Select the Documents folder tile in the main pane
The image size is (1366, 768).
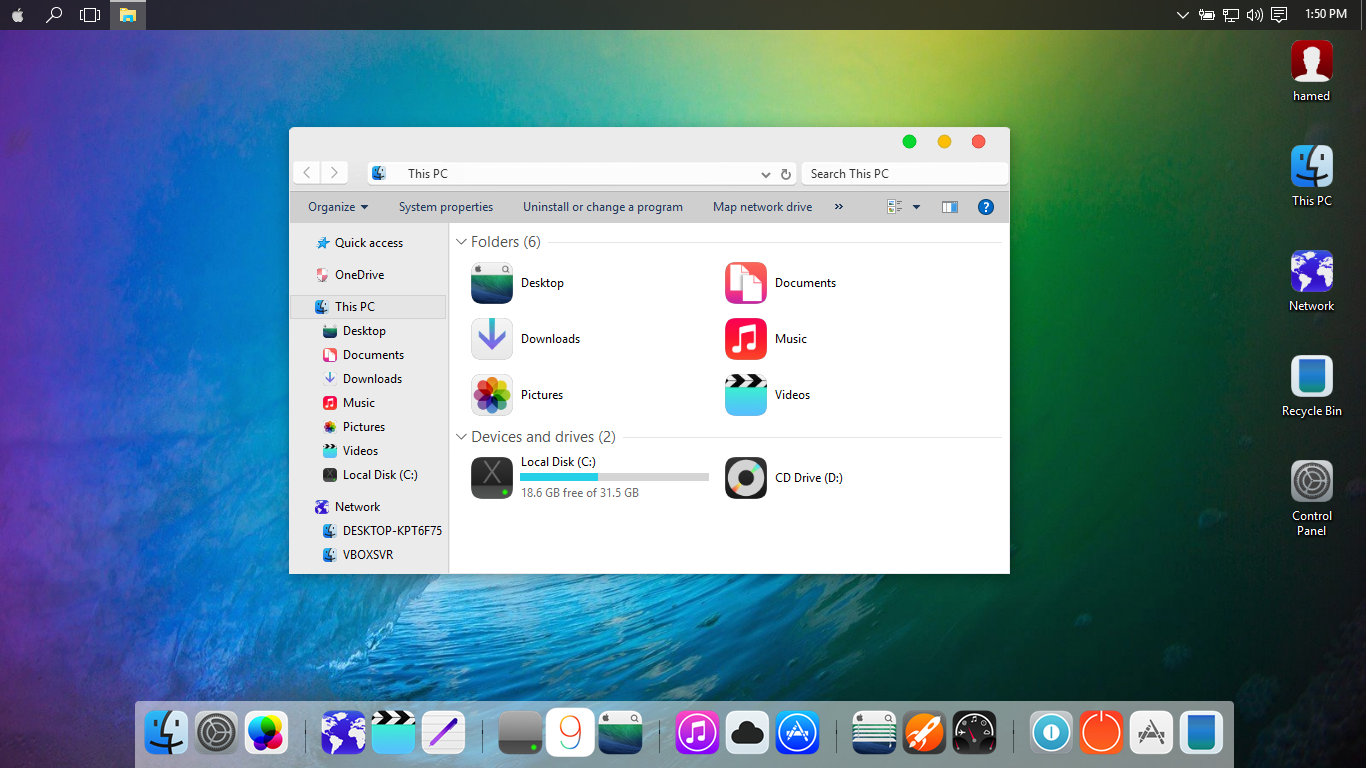[x=782, y=283]
